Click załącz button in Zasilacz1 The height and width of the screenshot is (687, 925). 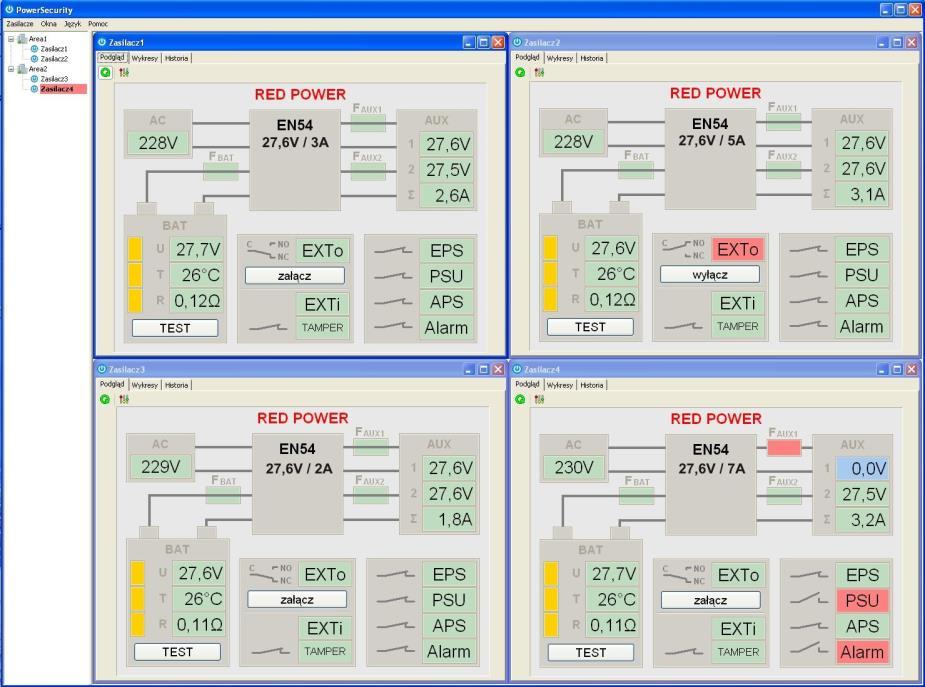(294, 276)
